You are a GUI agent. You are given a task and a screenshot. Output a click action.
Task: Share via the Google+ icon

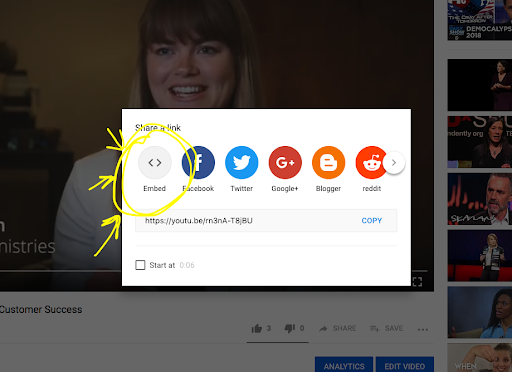285,163
